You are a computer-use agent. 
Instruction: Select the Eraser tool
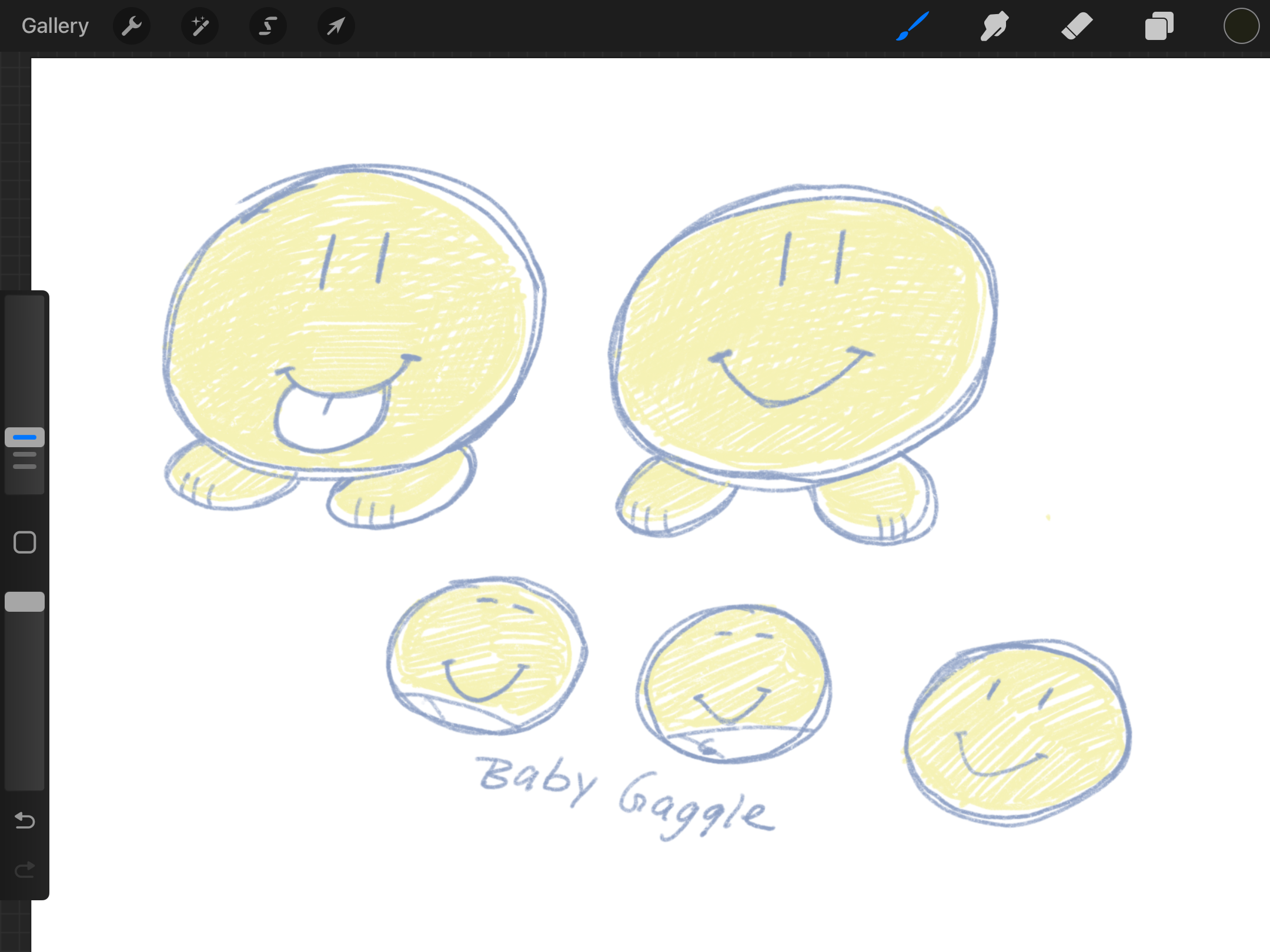[1077, 26]
